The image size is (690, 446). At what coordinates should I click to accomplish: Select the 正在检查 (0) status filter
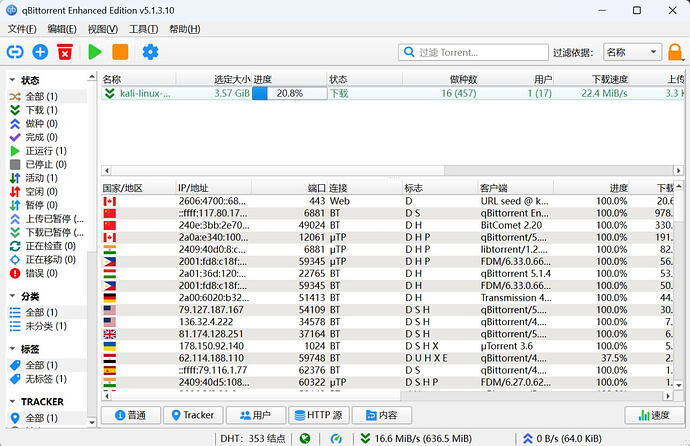pyautogui.click(x=50, y=246)
